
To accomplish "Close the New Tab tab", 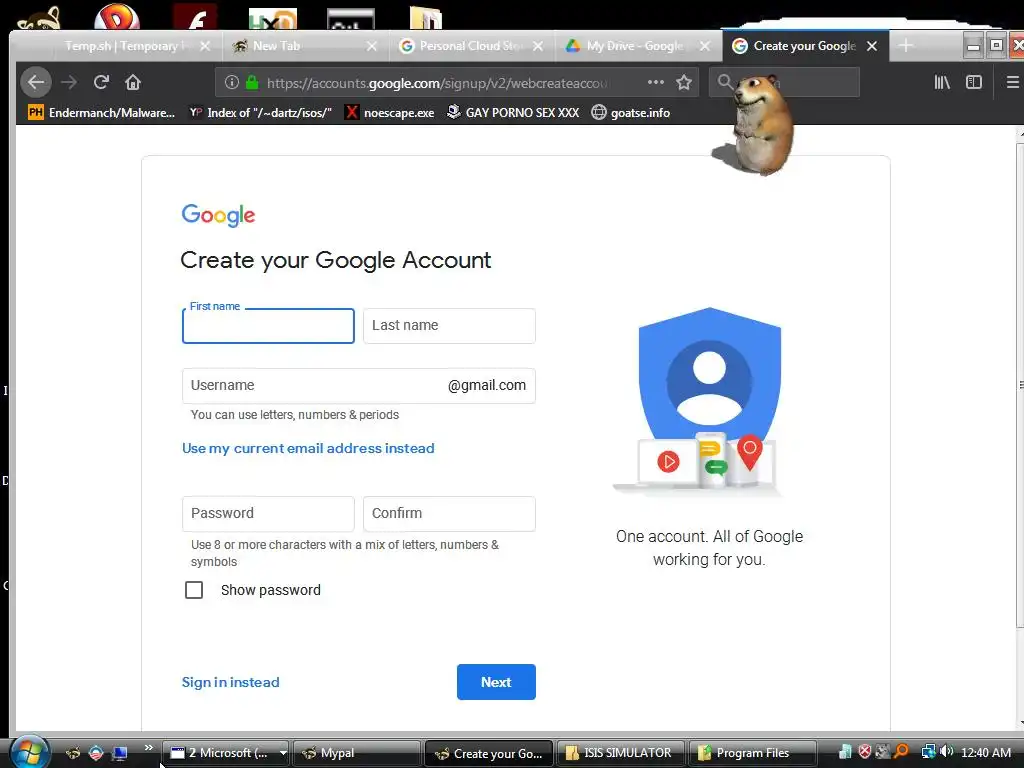I will 372,46.
